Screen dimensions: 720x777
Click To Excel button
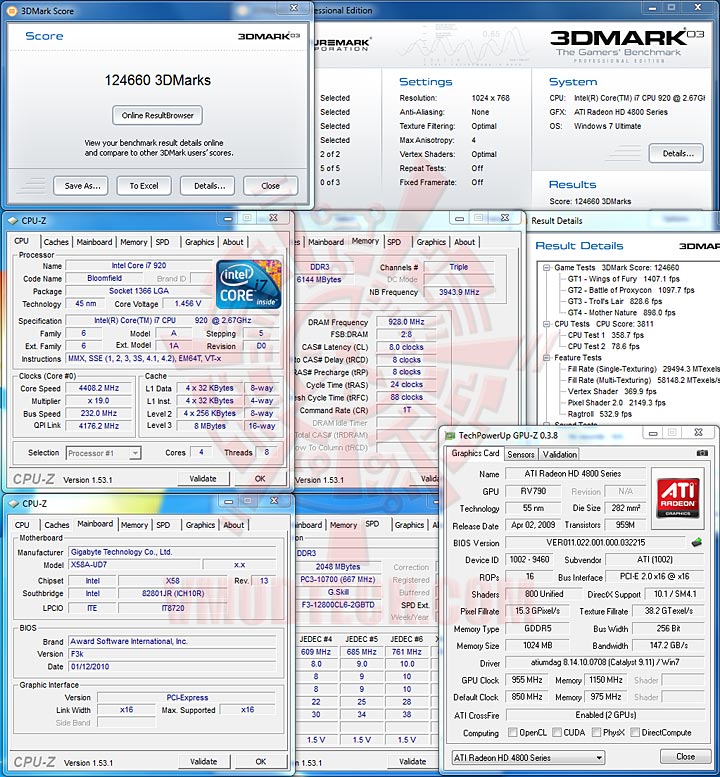(144, 186)
